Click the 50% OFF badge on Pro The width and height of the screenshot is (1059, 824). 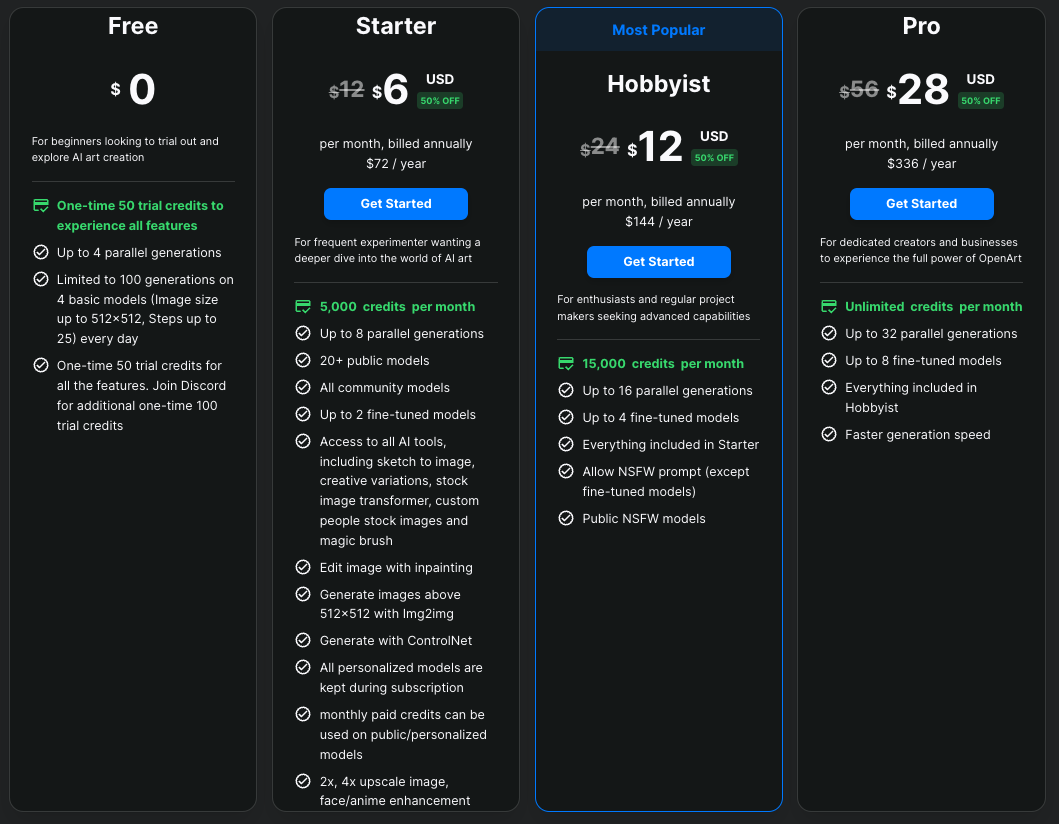(x=980, y=101)
